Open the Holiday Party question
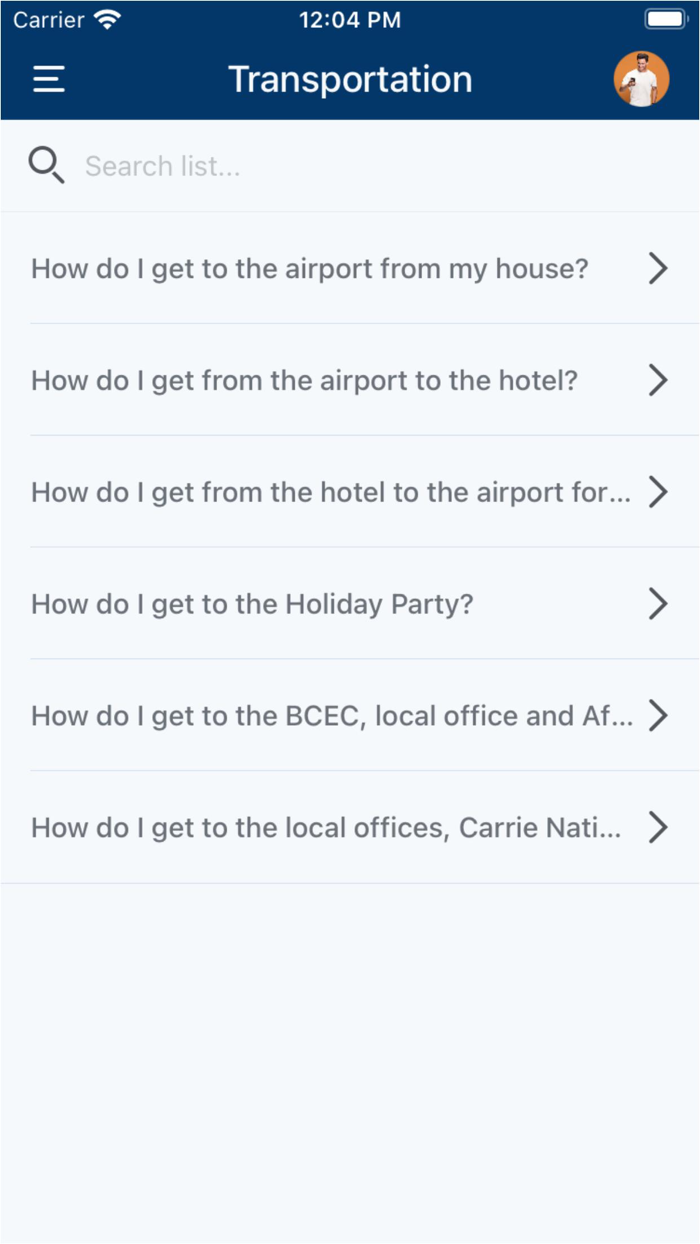This screenshot has width=700, height=1244. click(350, 604)
